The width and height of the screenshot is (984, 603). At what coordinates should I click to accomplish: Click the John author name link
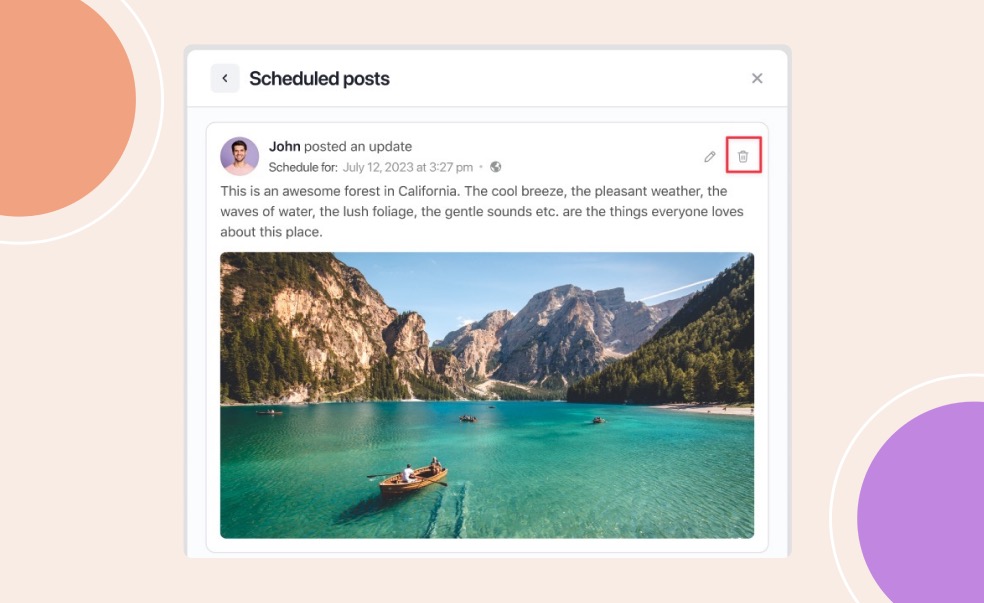point(284,146)
